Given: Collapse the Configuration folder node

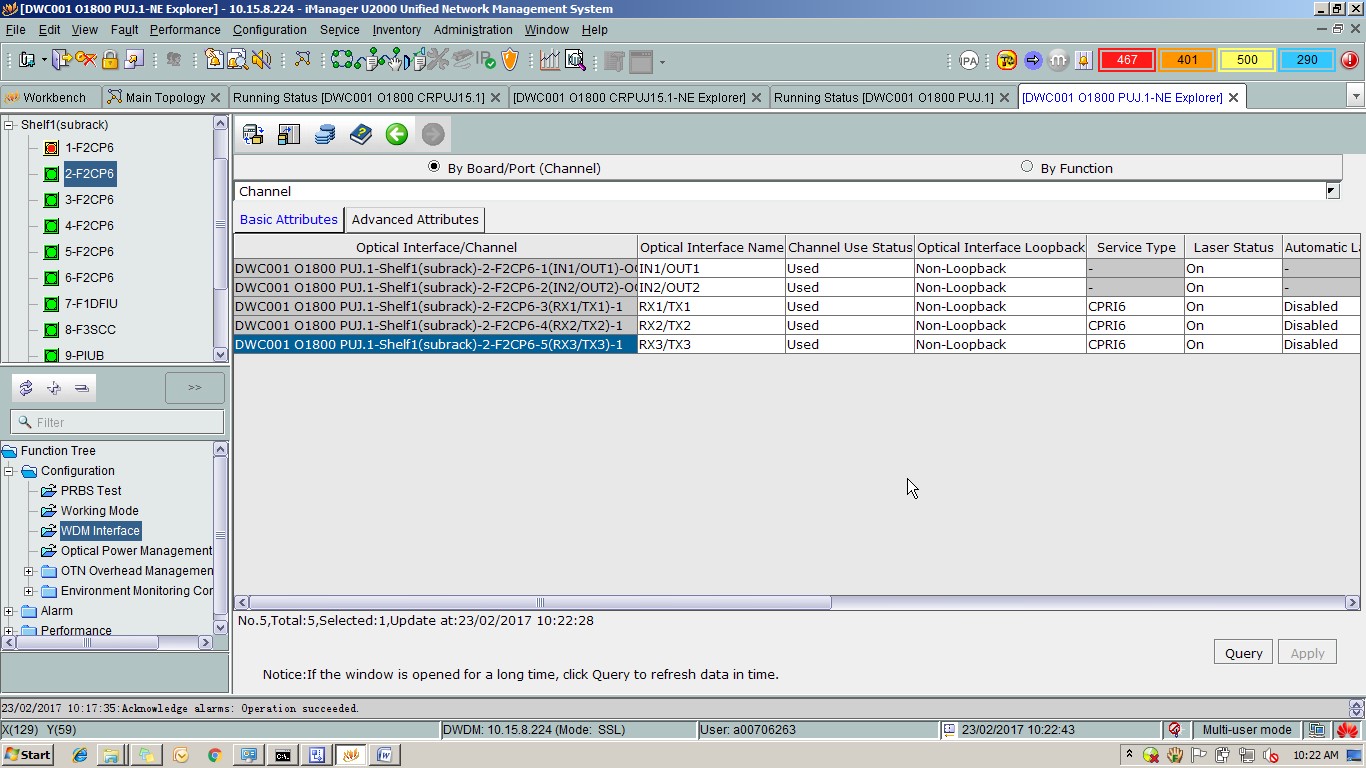Looking at the screenshot, I should pyautogui.click(x=9, y=471).
